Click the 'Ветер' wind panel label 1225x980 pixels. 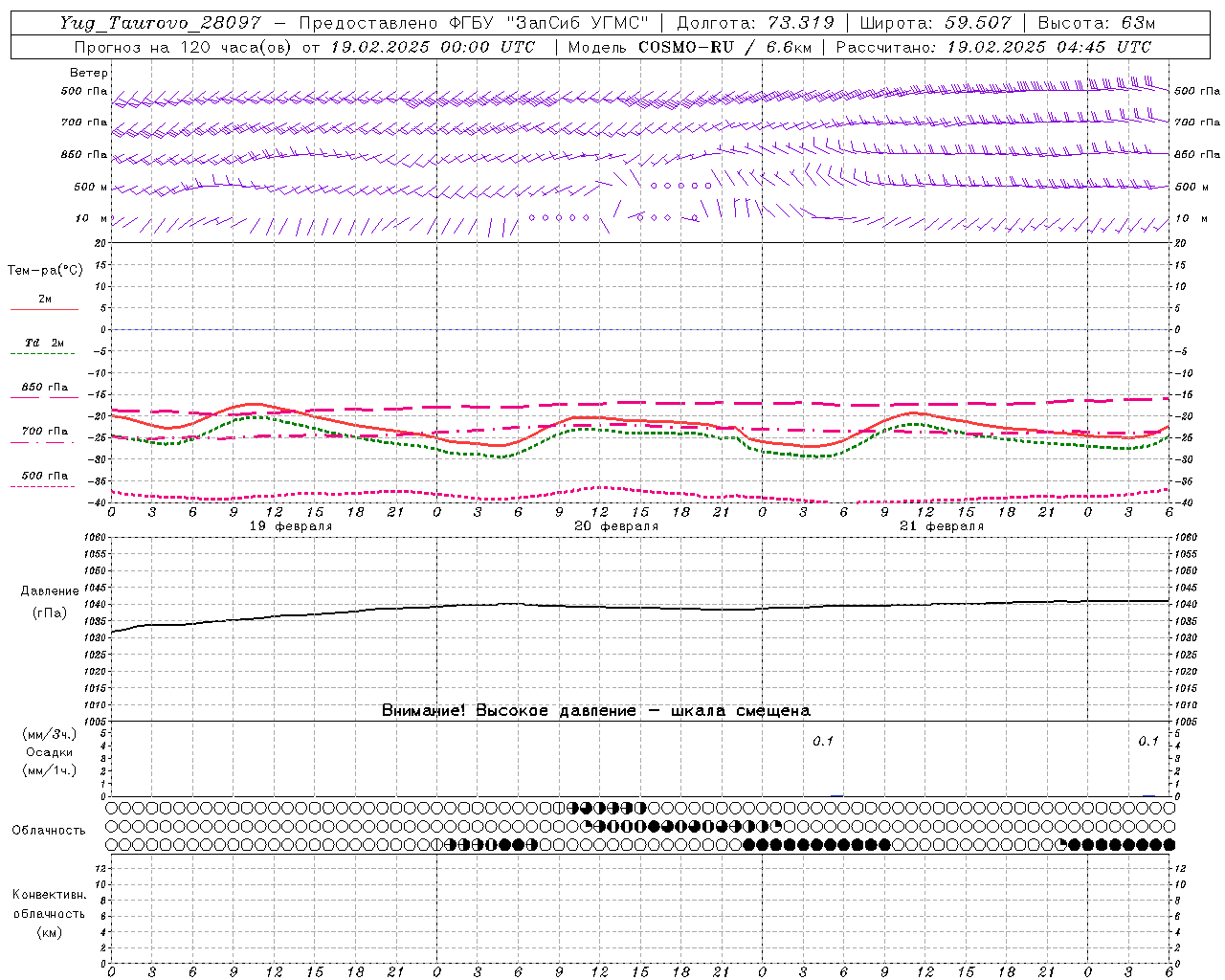click(x=88, y=73)
